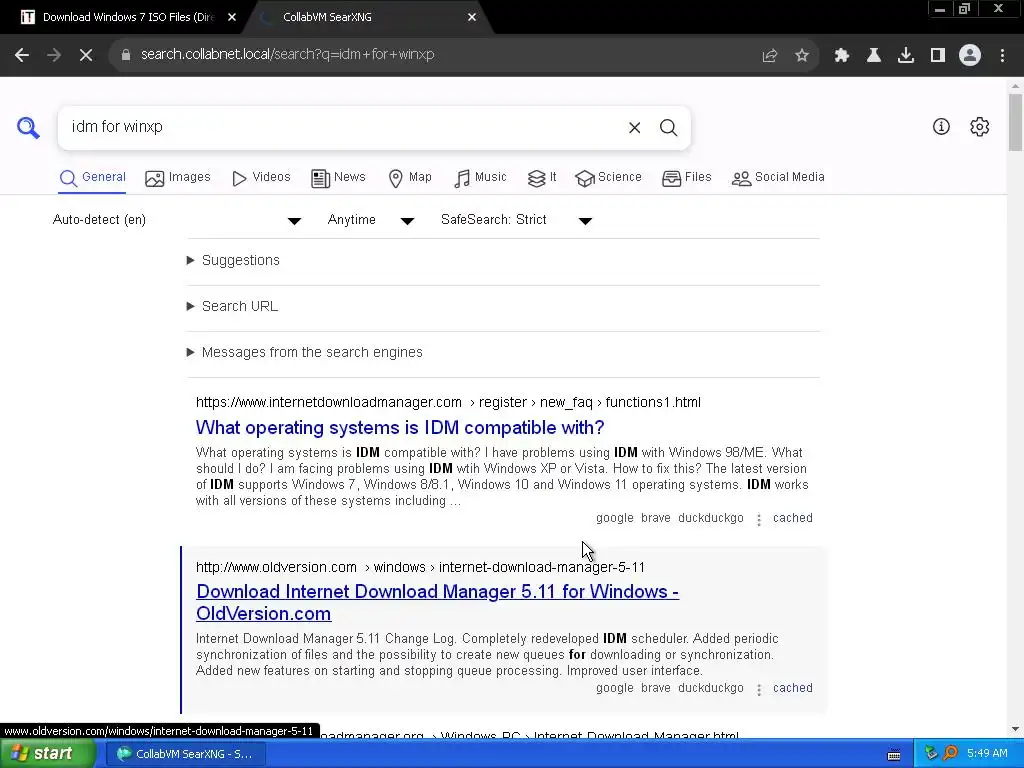Open Chrome three-dot menu
Image resolution: width=1024 pixels, height=768 pixels.
coord(1002,56)
